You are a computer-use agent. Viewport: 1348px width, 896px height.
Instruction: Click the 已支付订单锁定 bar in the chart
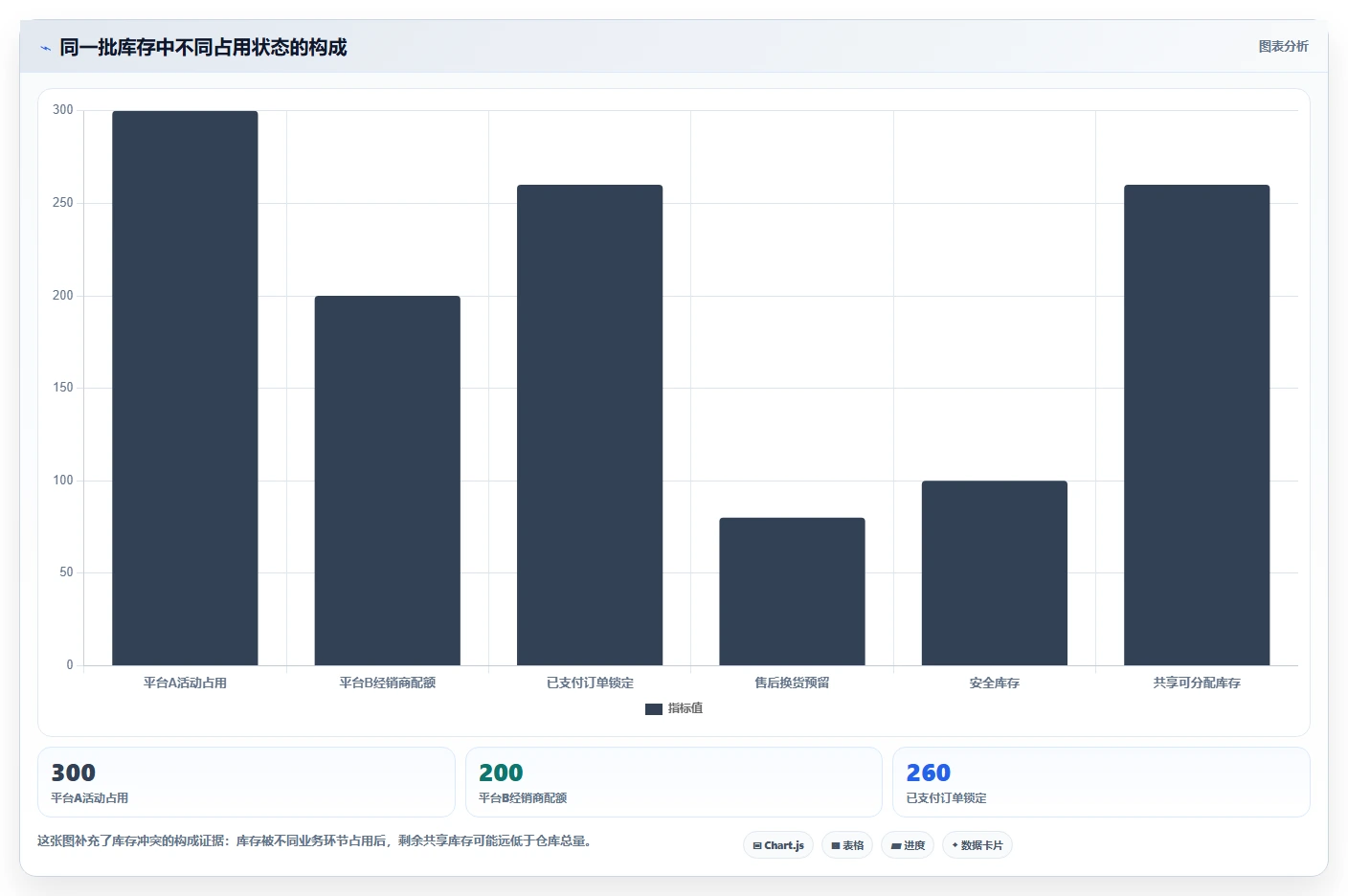click(x=590, y=425)
